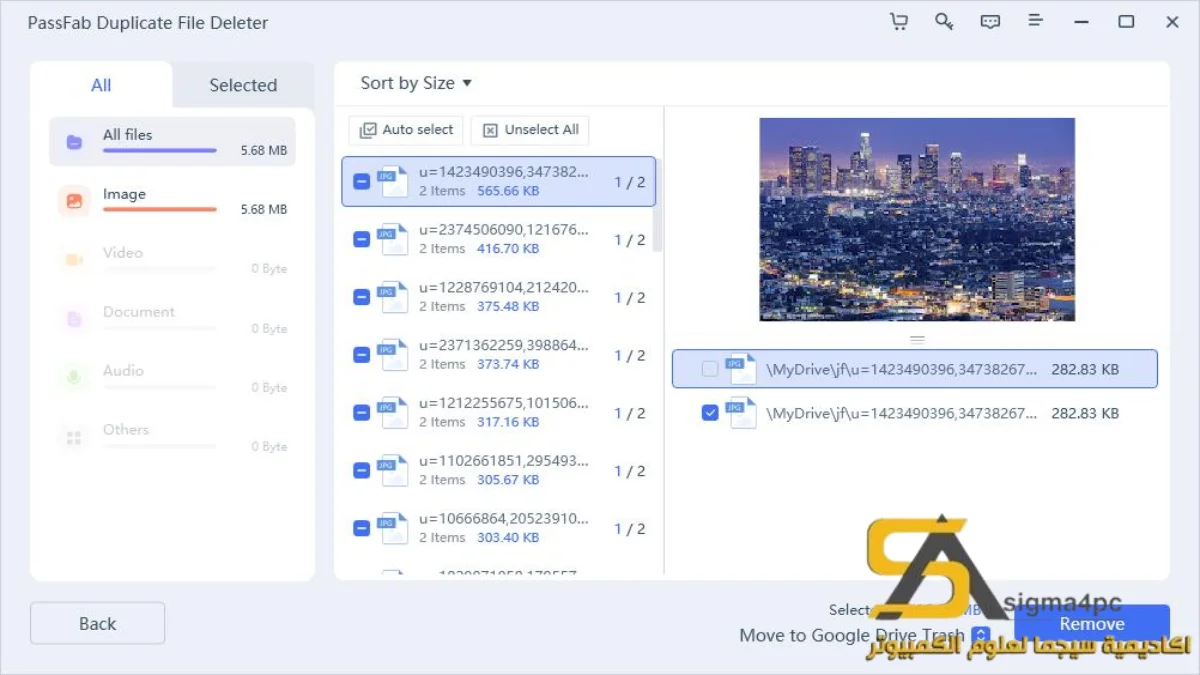Click 1 / 2 count of u=2374506090
Image resolution: width=1200 pixels, height=675 pixels.
click(630, 240)
